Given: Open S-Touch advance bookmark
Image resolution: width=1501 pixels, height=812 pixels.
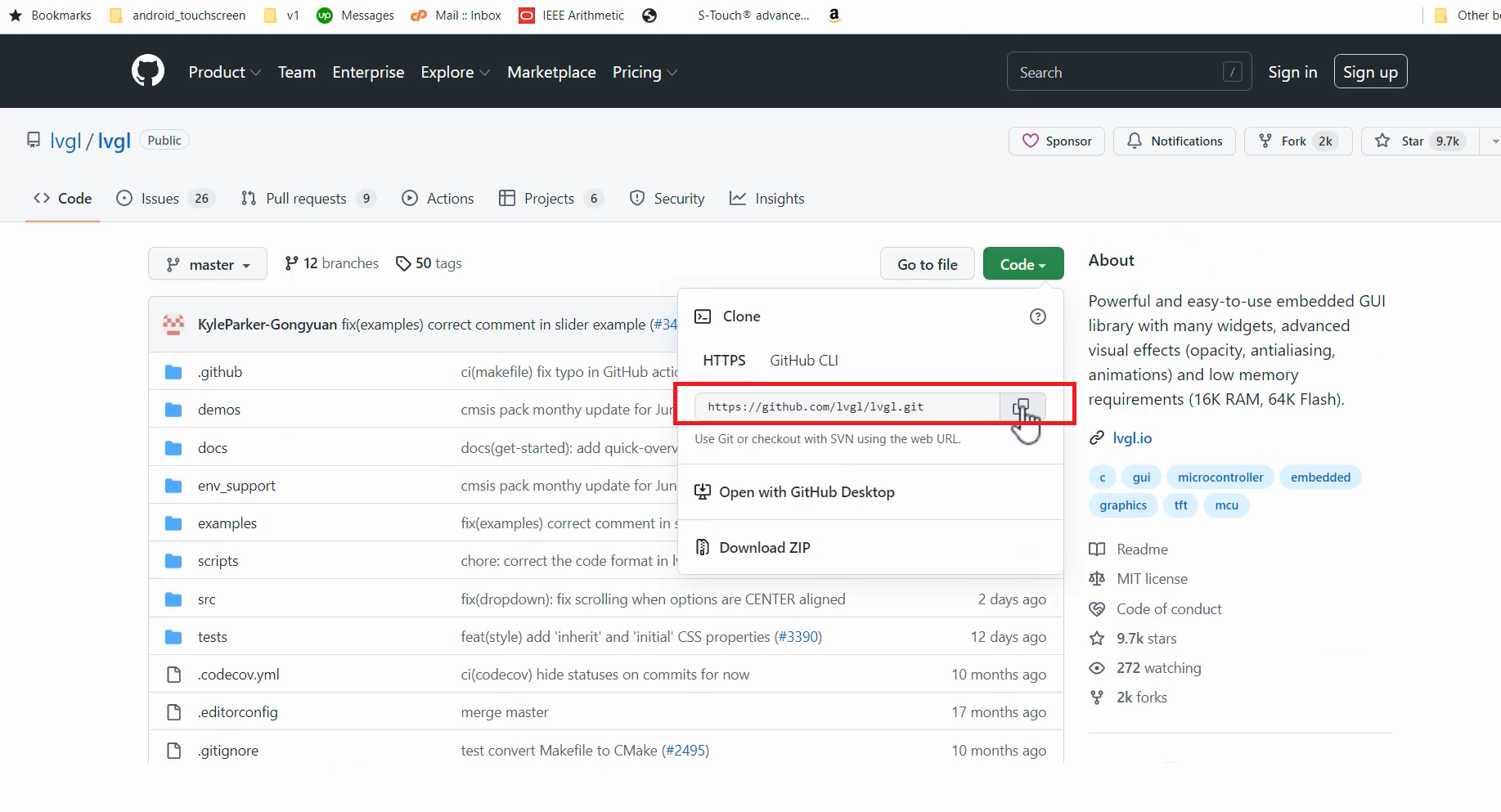Looking at the screenshot, I should point(753,16).
